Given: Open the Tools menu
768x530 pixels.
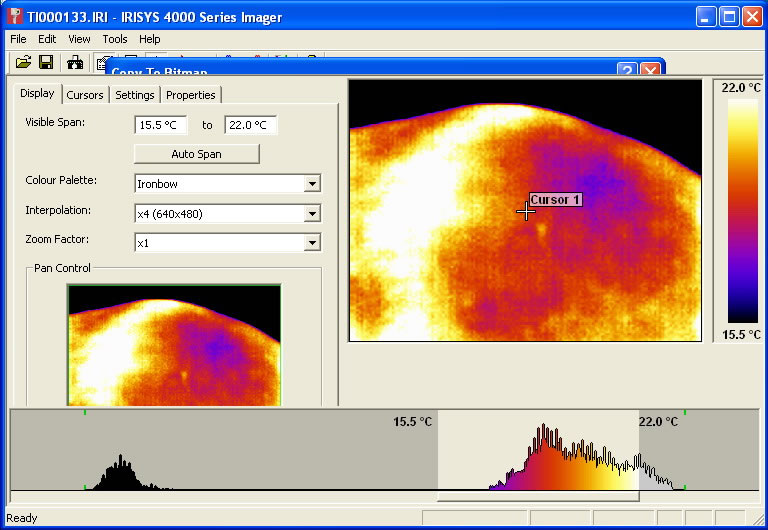Looking at the screenshot, I should (114, 39).
